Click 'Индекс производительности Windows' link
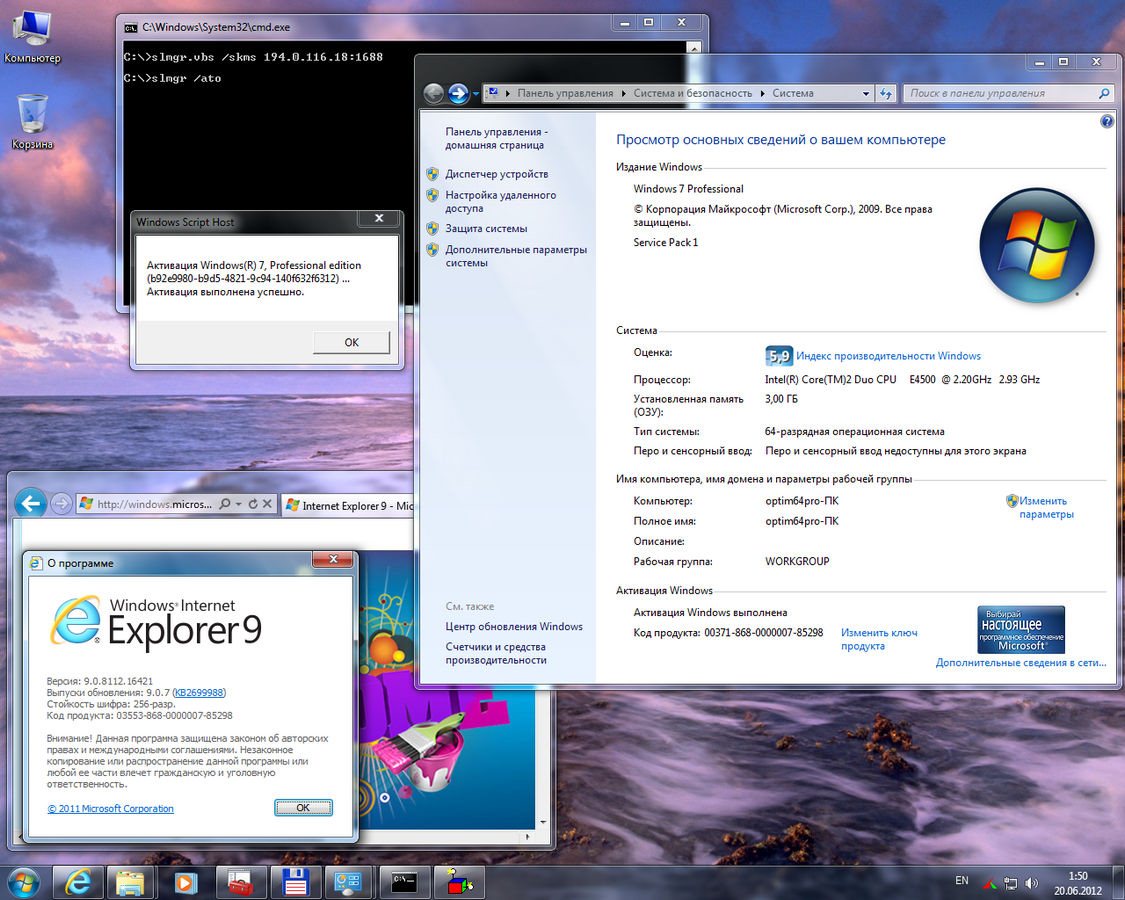The image size is (1125, 900). [x=888, y=356]
